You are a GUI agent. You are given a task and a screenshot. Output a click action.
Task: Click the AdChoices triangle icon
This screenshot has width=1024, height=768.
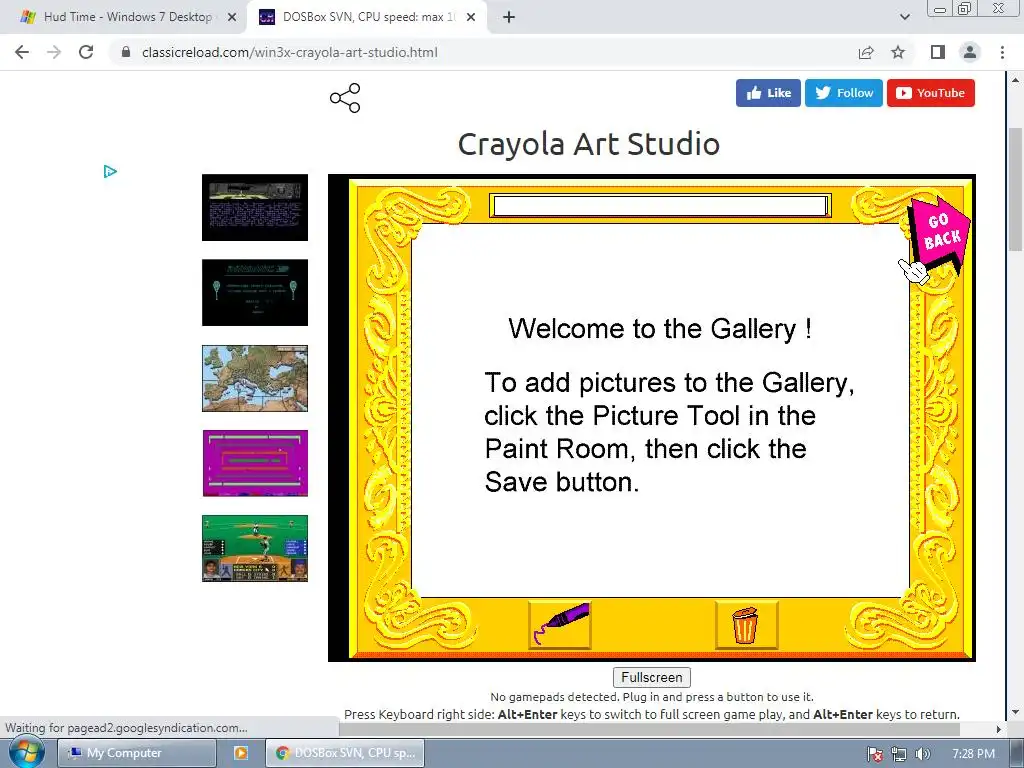coord(110,172)
